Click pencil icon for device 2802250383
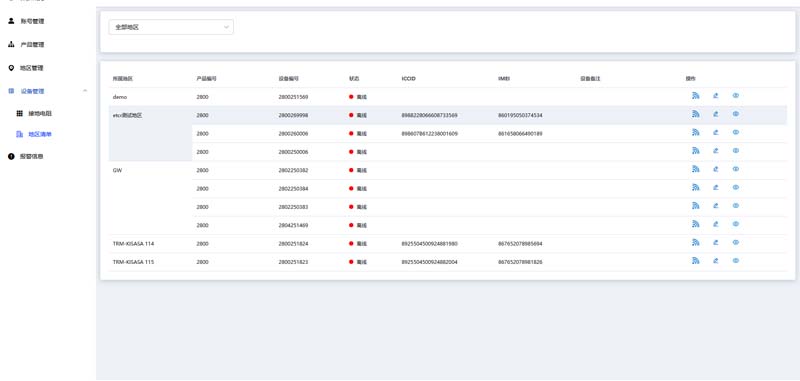800x381 pixels. [716, 206]
